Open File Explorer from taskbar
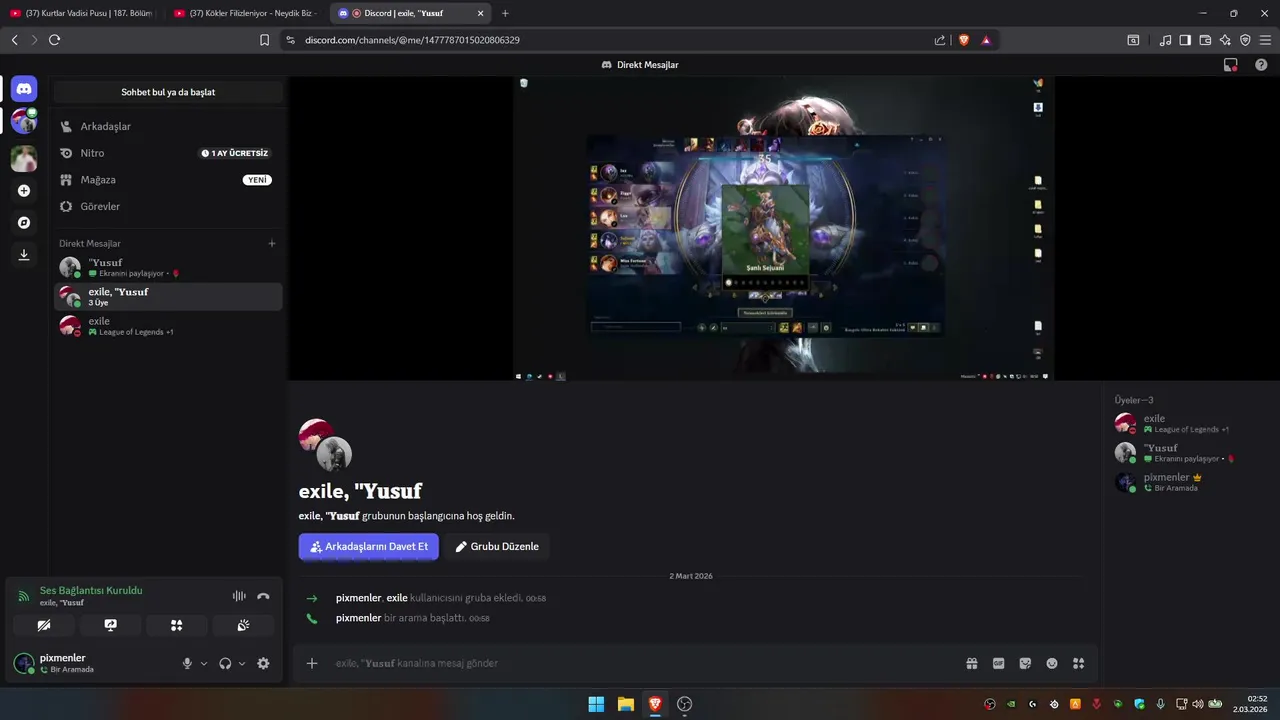The image size is (1280, 720). tap(625, 704)
